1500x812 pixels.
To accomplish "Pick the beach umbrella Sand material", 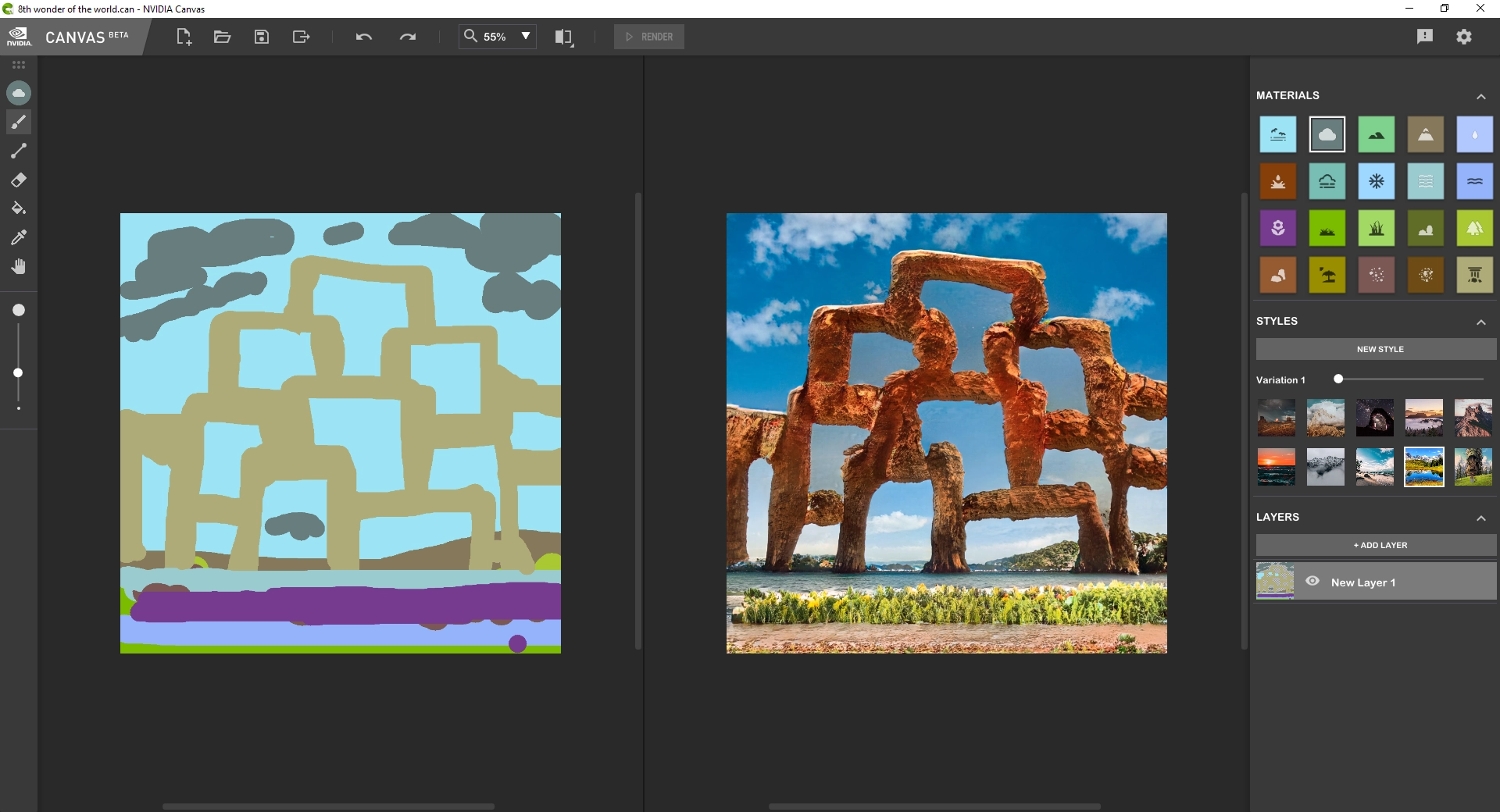I will pyautogui.click(x=1327, y=275).
